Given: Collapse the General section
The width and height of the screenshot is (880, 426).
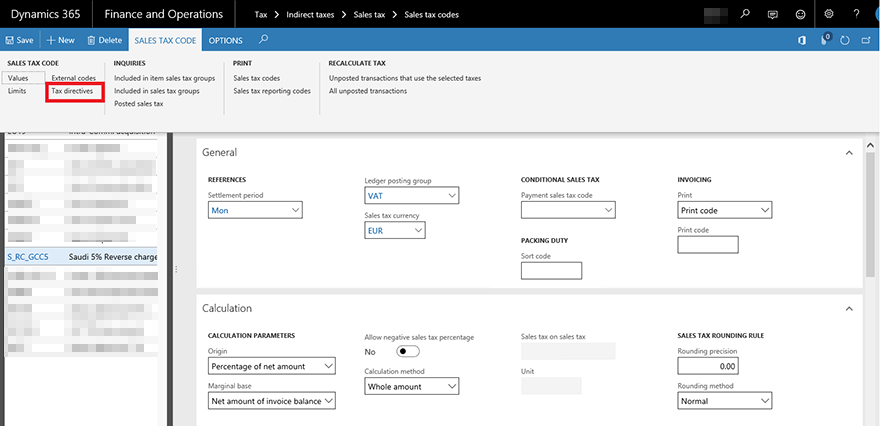Looking at the screenshot, I should click(849, 153).
